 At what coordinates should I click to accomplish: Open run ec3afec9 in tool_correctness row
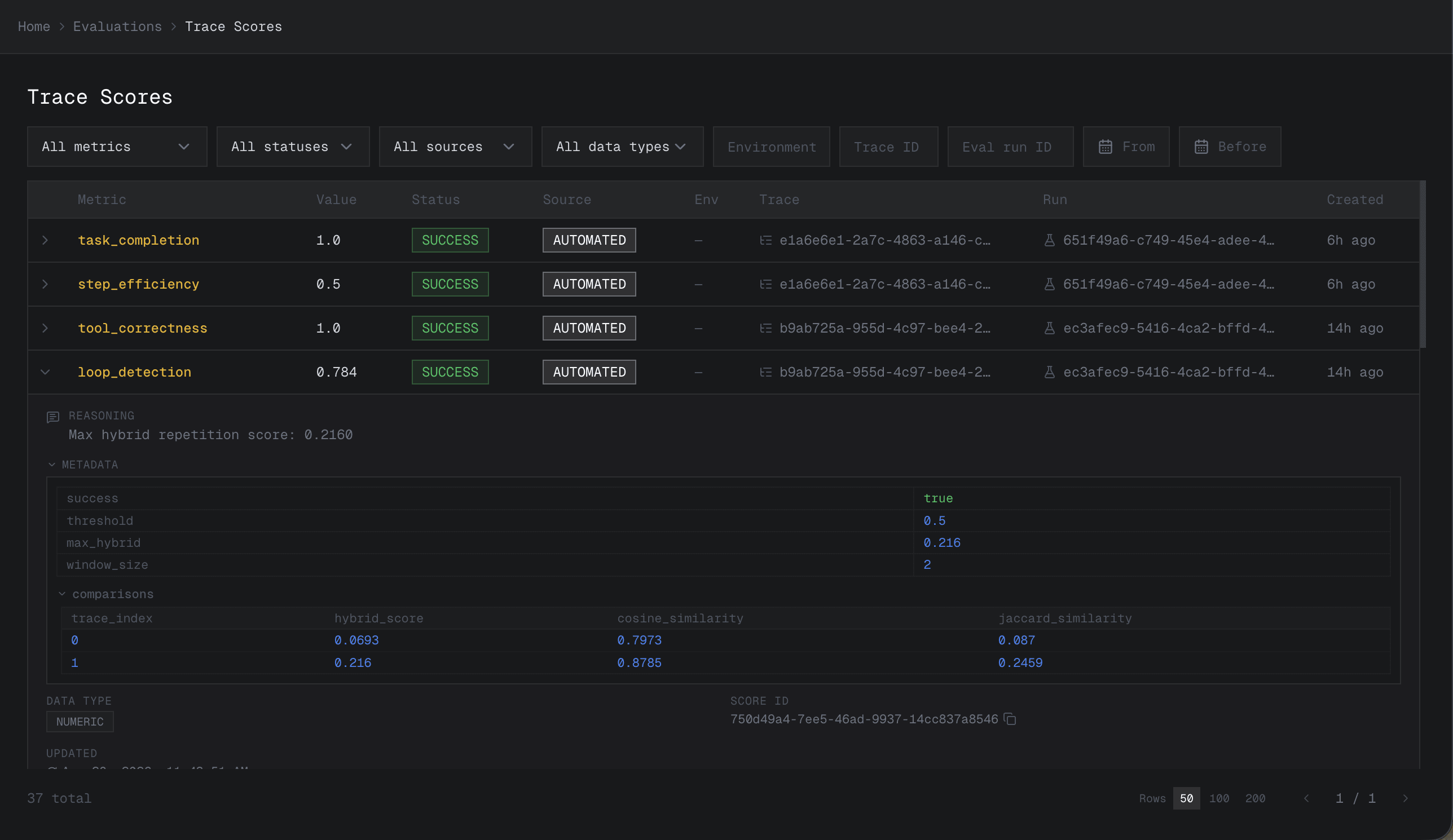tap(1168, 329)
